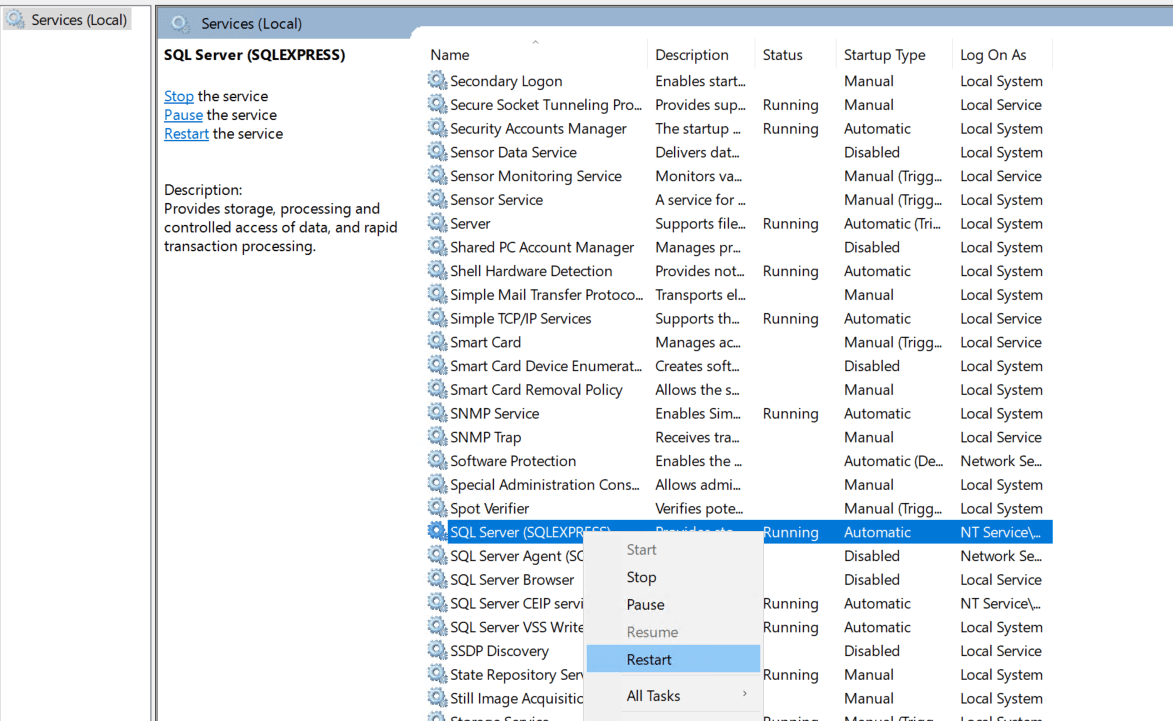Screen dimensions: 1173x721
Task: Click the gear icon beside Secondary Logon
Action: coord(437,81)
